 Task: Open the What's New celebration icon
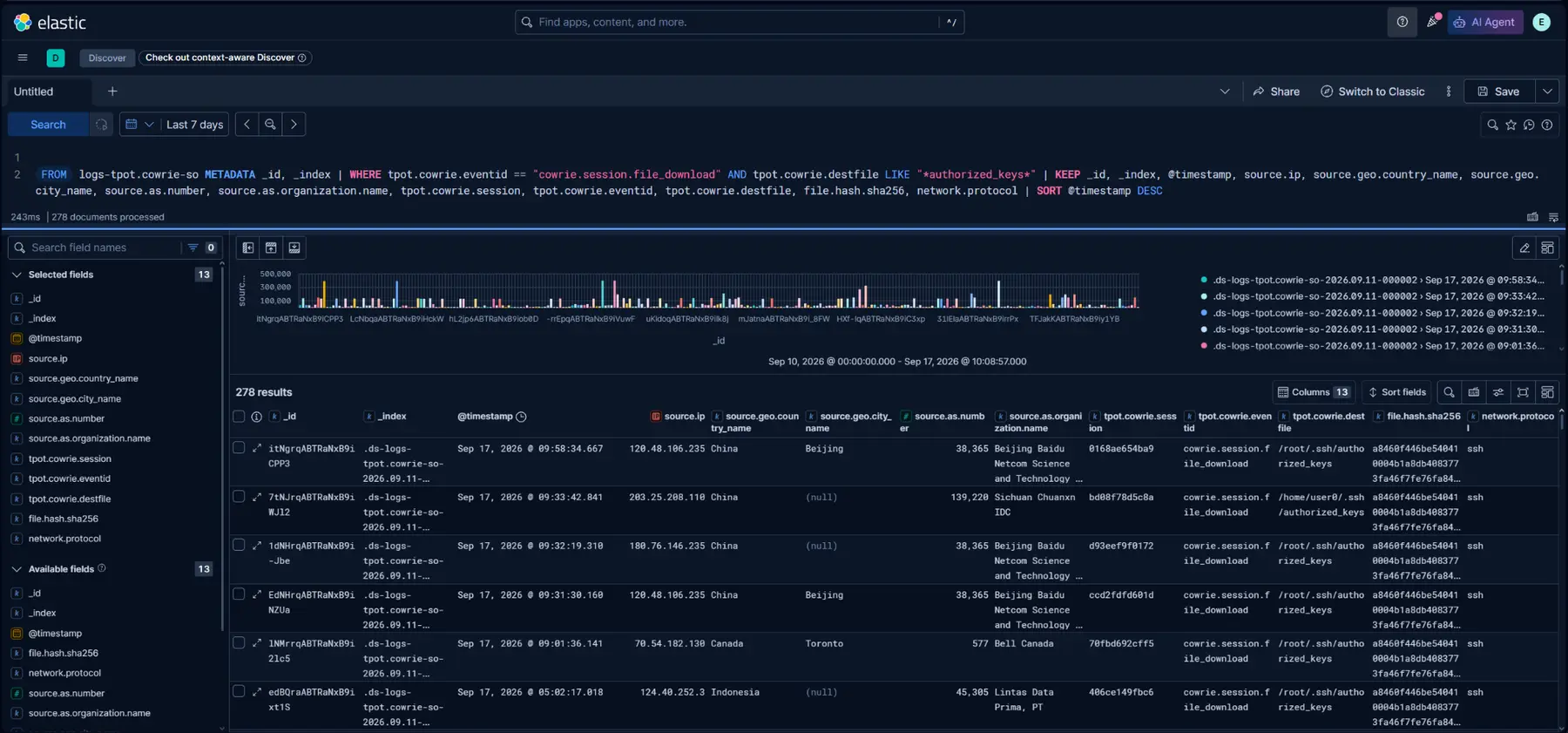[x=1432, y=22]
